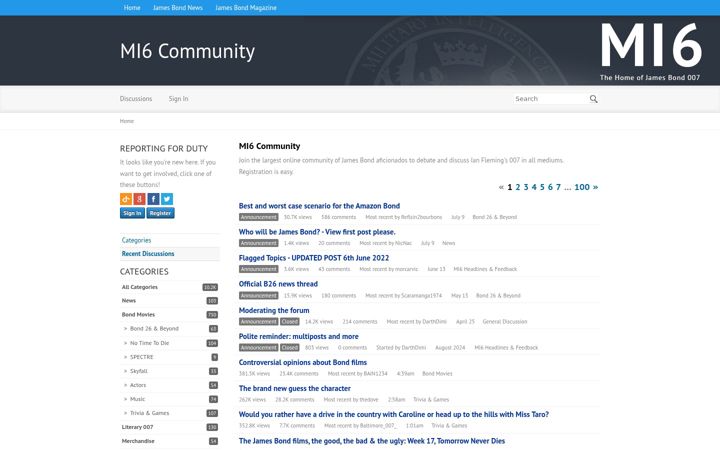Click 'Most recent by BAIN1234' link
Viewport: 720px width, 450px height.
click(x=357, y=374)
